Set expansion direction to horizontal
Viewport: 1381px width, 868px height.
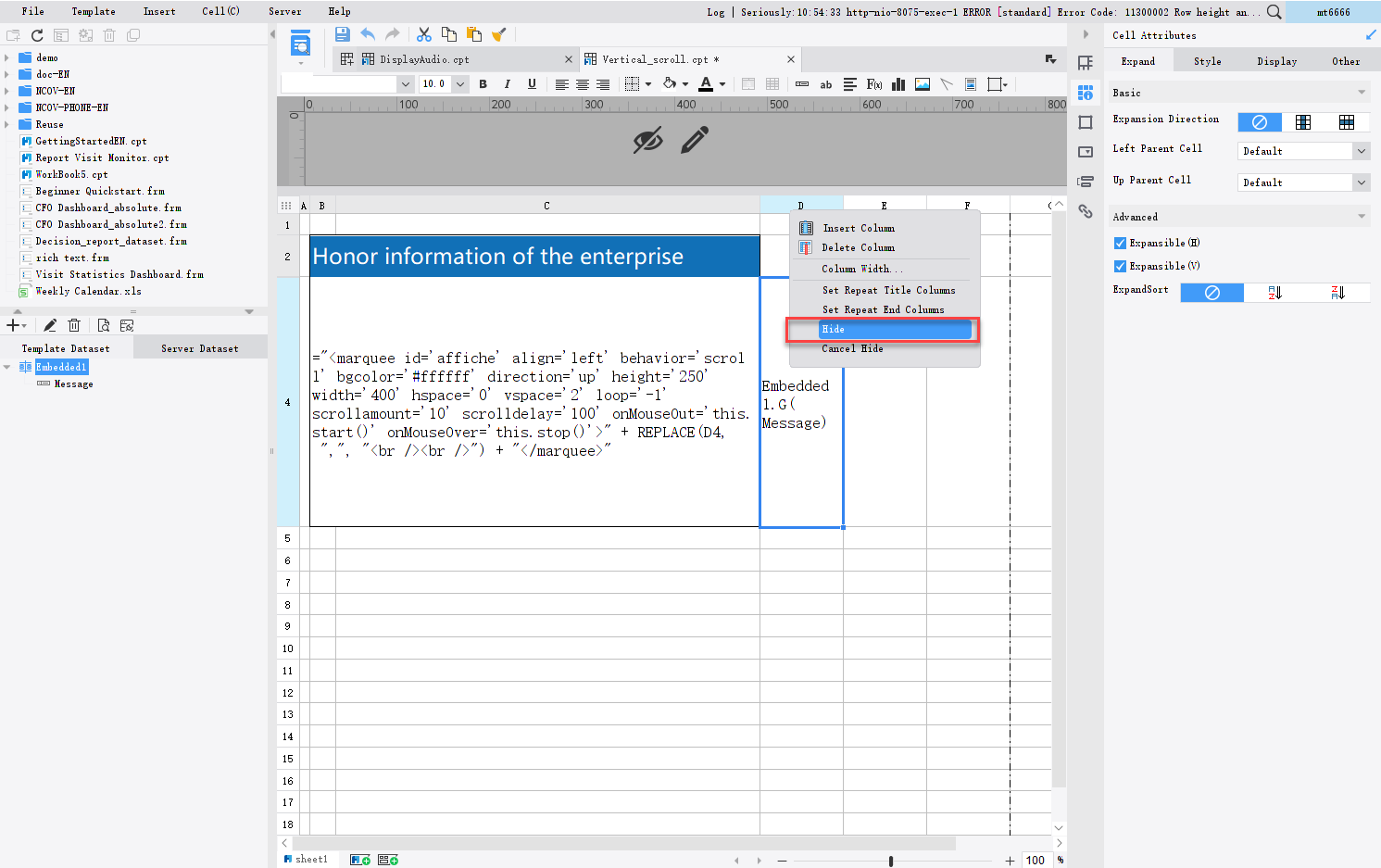(1347, 122)
